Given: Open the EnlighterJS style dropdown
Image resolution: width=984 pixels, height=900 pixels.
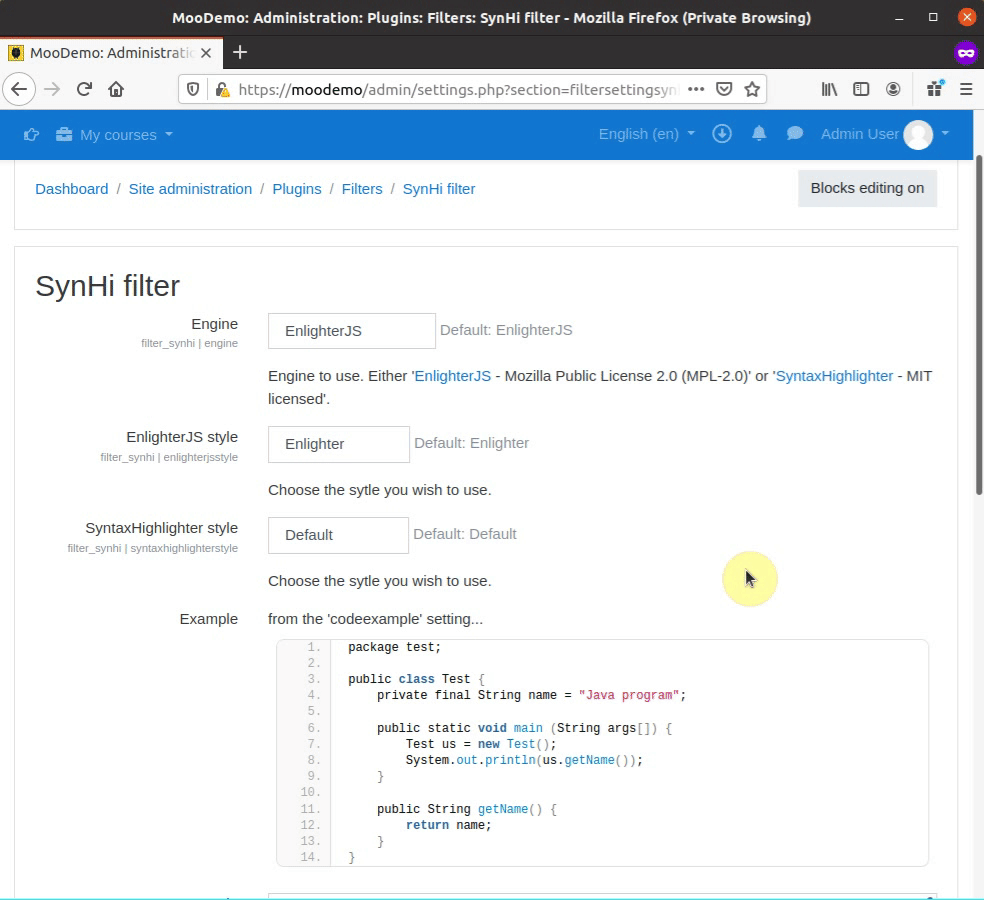Looking at the screenshot, I should tap(339, 444).
